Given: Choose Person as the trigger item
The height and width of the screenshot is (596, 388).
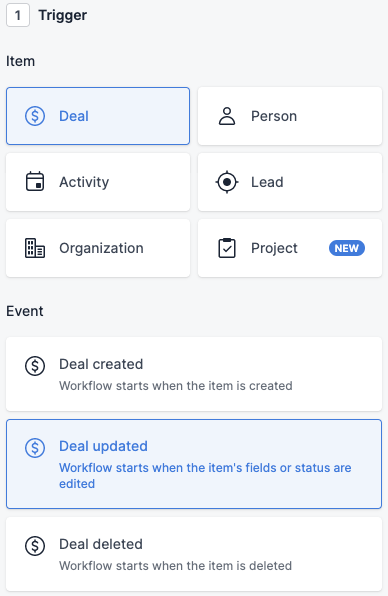Looking at the screenshot, I should pyautogui.click(x=290, y=116).
